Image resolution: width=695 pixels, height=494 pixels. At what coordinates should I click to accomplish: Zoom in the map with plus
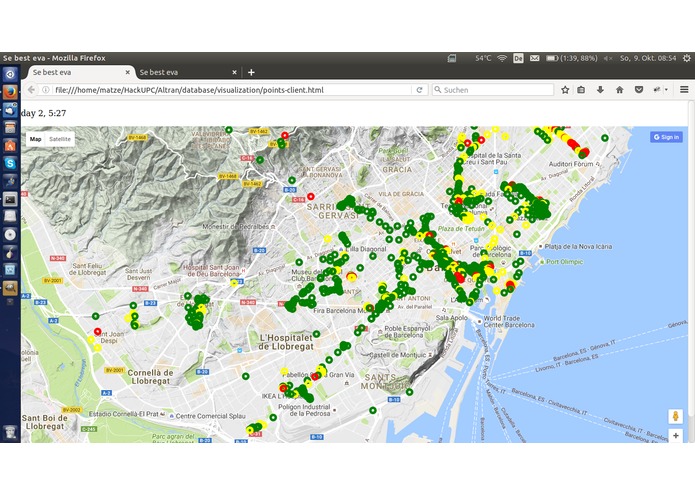click(675, 436)
